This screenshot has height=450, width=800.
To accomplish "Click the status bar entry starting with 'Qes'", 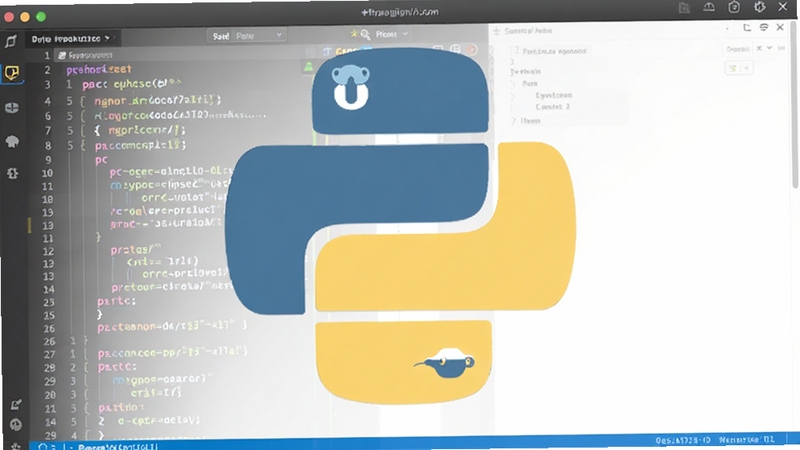I will [683, 440].
